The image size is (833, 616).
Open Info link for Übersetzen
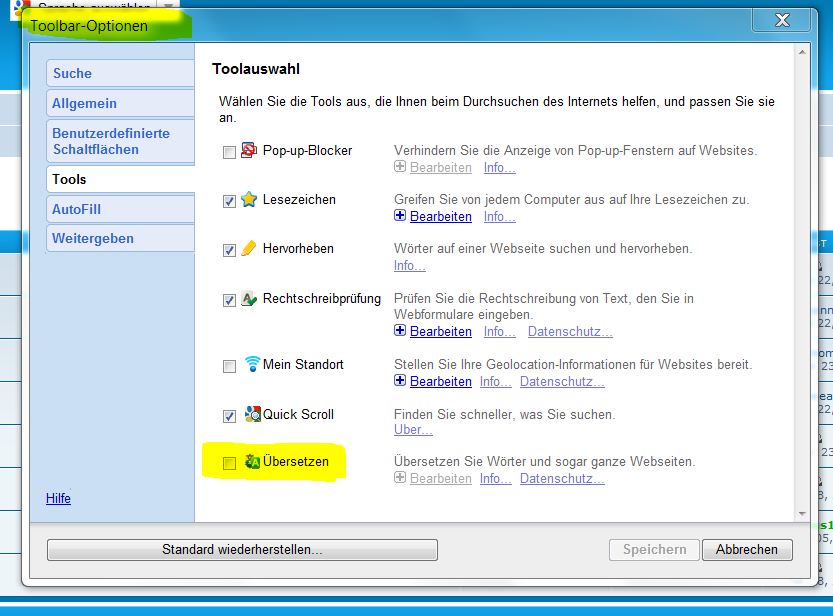click(496, 478)
